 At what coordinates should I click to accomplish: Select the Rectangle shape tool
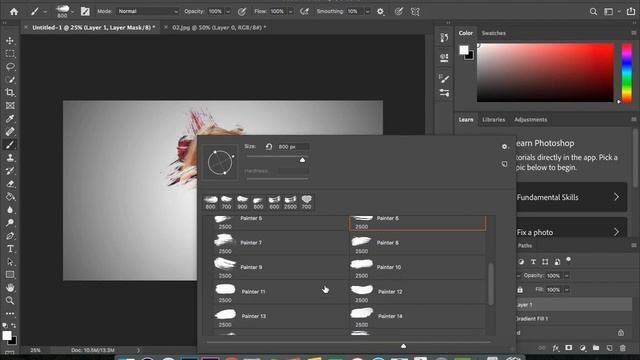tap(10, 275)
